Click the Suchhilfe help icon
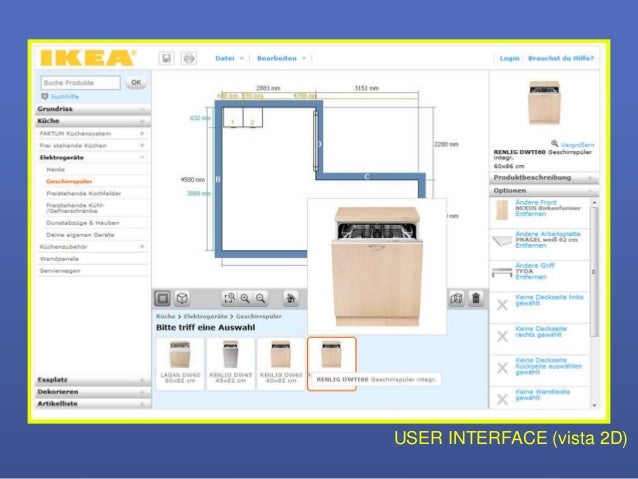The height and width of the screenshot is (479, 638). tap(45, 96)
